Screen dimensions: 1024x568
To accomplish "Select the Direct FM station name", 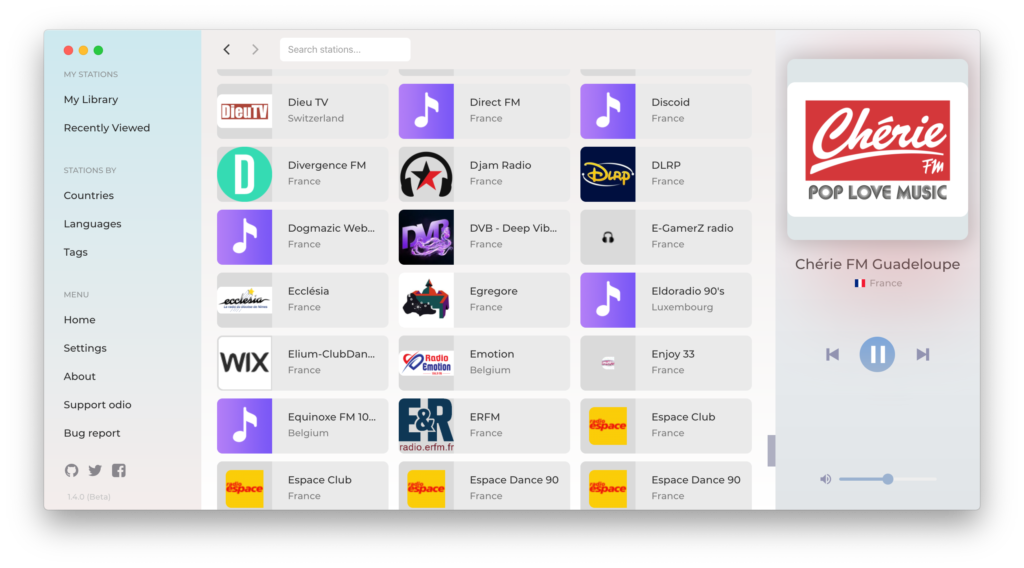I will coord(495,103).
